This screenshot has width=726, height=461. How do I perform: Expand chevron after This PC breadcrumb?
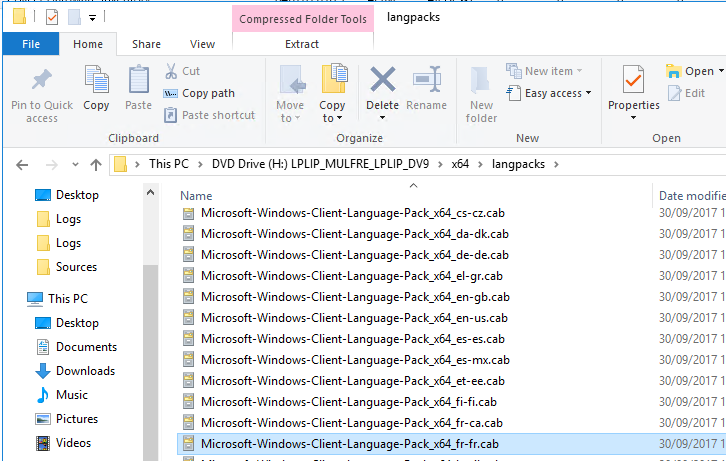[200, 164]
